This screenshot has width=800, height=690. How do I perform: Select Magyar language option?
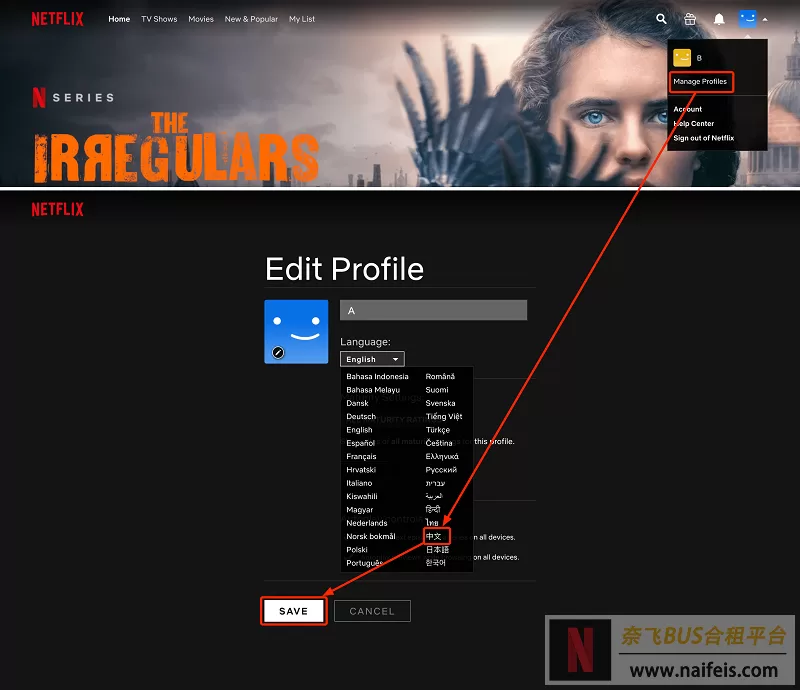[360, 509]
